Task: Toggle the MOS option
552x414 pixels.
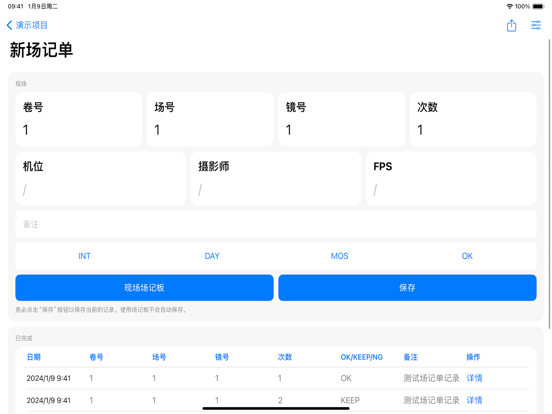Action: tap(339, 256)
